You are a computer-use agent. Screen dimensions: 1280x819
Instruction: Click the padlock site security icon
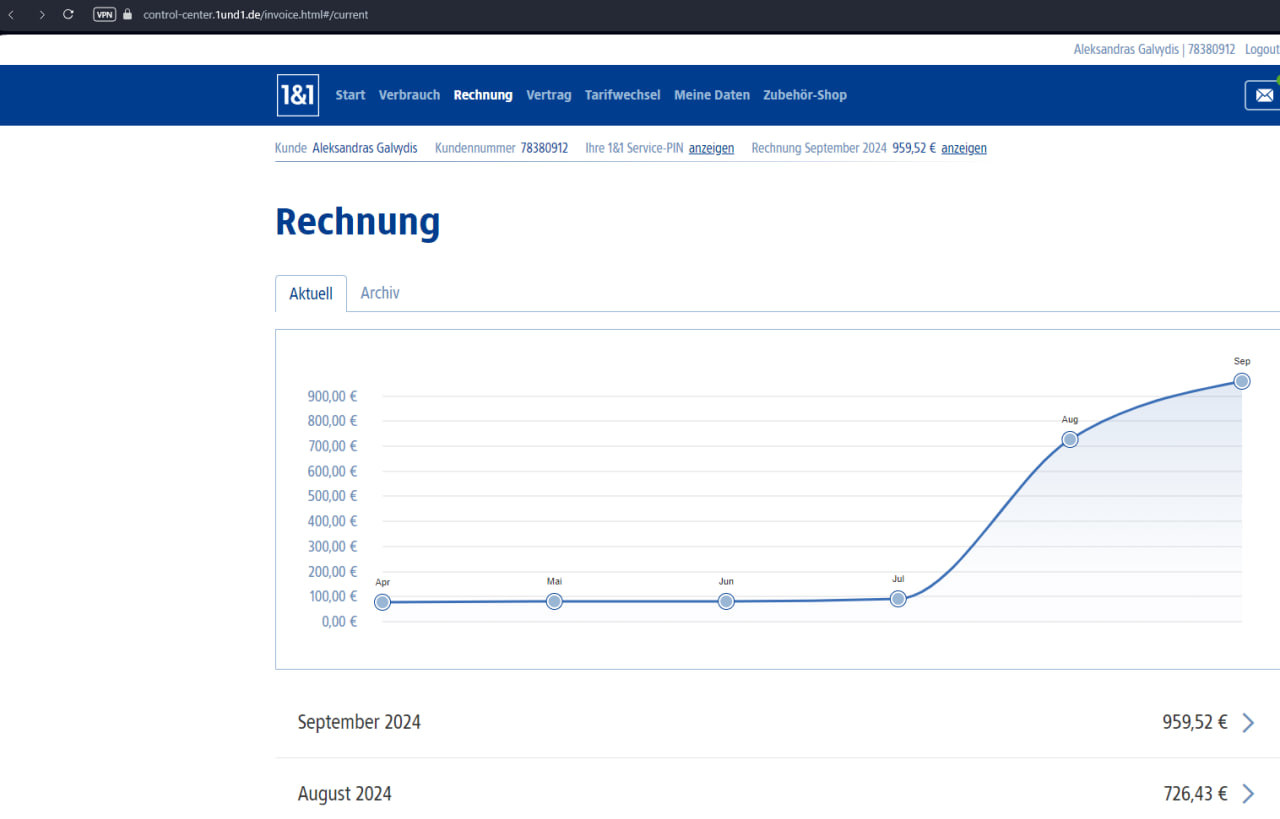(x=127, y=15)
